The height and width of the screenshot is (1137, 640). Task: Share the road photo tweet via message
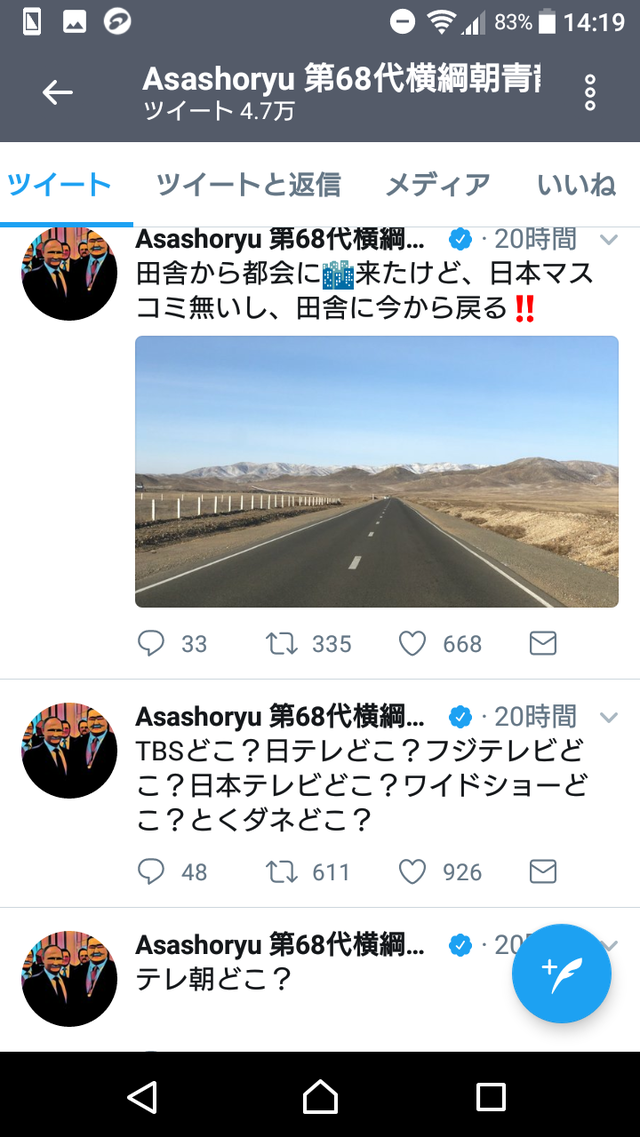(543, 643)
